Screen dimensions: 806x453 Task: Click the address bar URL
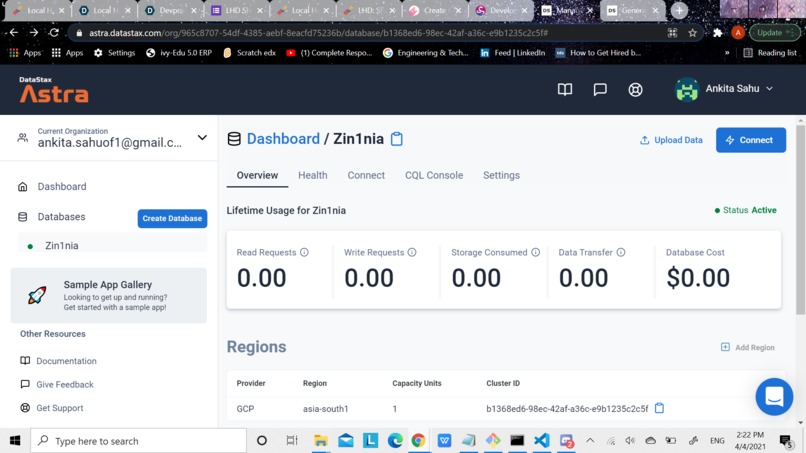pyautogui.click(x=318, y=33)
